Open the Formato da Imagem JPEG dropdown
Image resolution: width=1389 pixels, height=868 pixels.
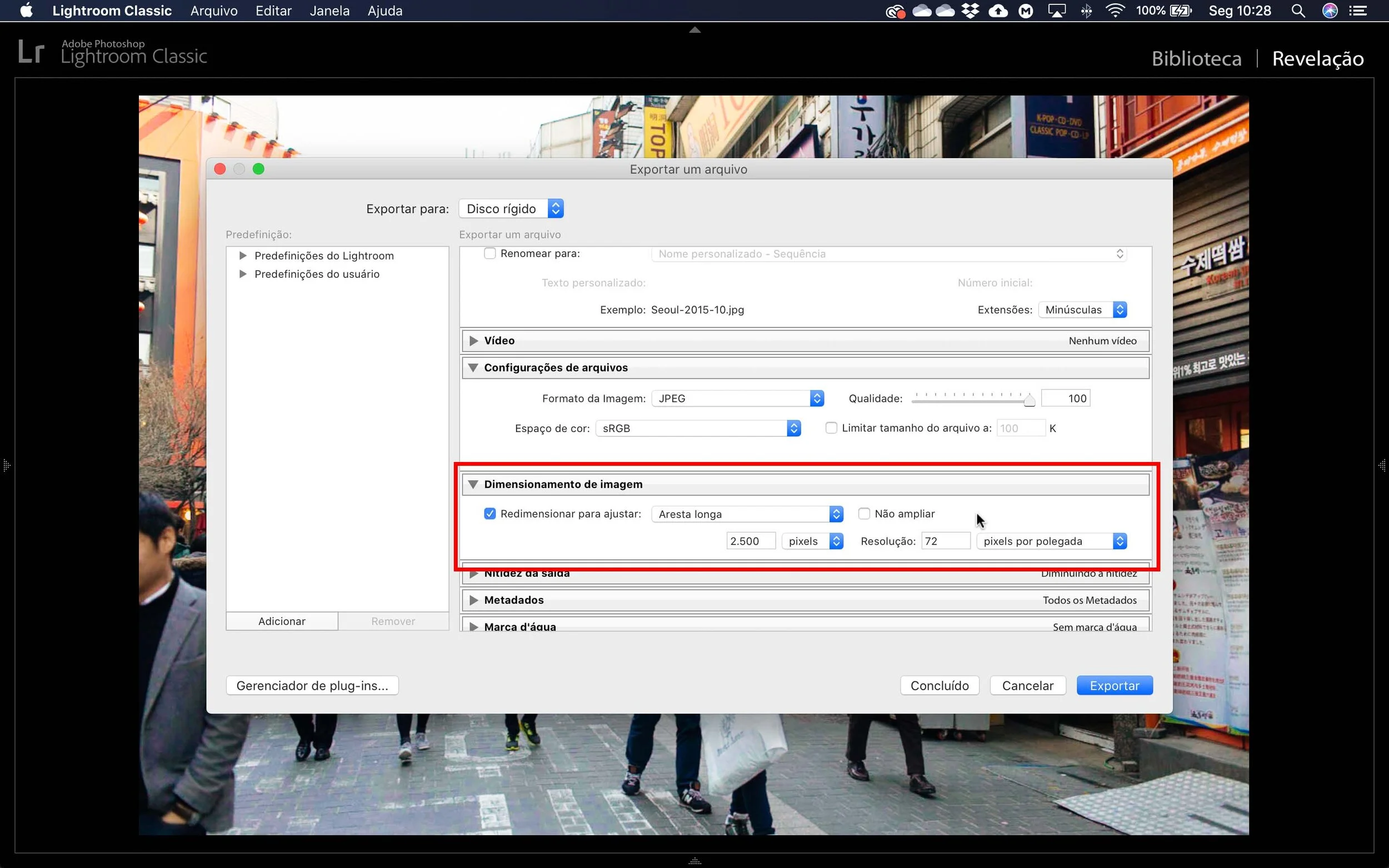pyautogui.click(x=738, y=398)
